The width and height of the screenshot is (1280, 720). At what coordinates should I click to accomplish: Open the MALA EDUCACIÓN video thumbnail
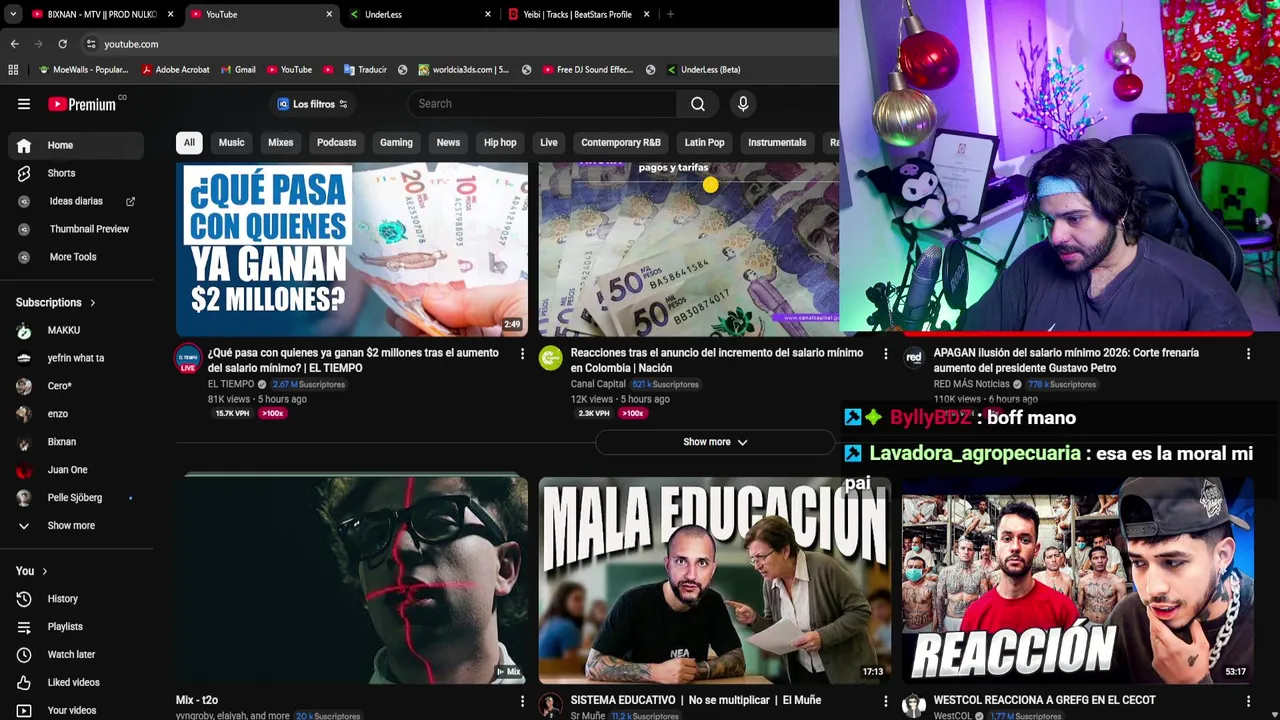click(x=715, y=581)
